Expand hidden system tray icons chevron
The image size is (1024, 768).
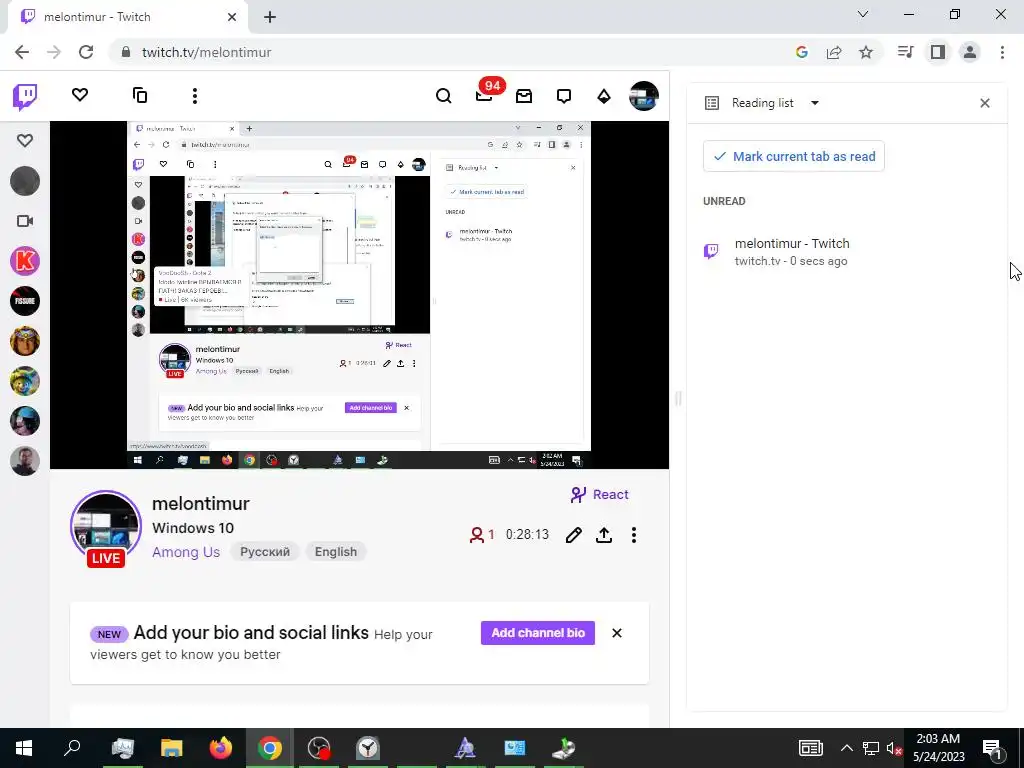846,748
